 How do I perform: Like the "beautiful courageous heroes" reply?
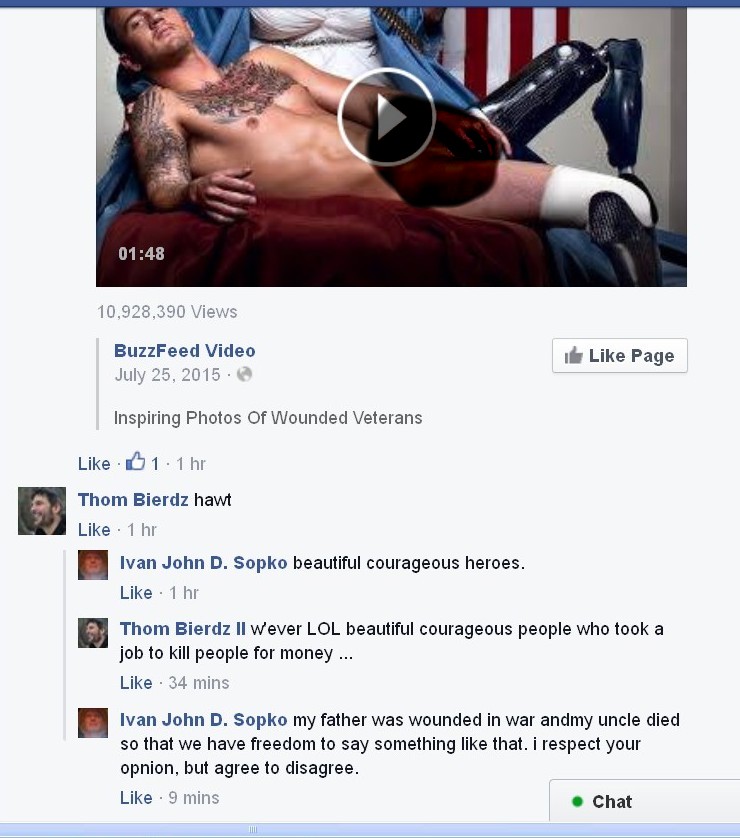[136, 593]
